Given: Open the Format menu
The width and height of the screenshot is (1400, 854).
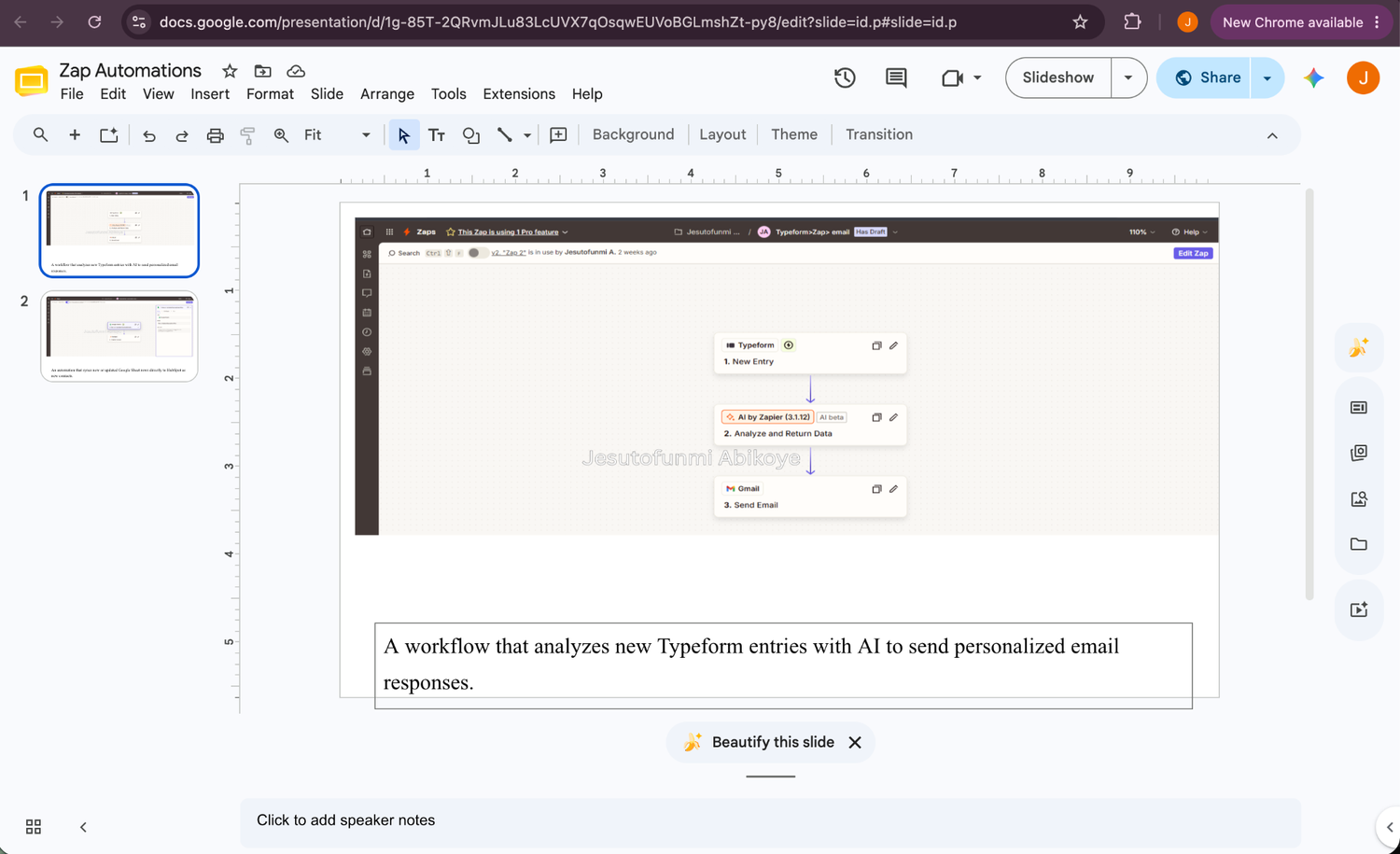Looking at the screenshot, I should point(270,94).
